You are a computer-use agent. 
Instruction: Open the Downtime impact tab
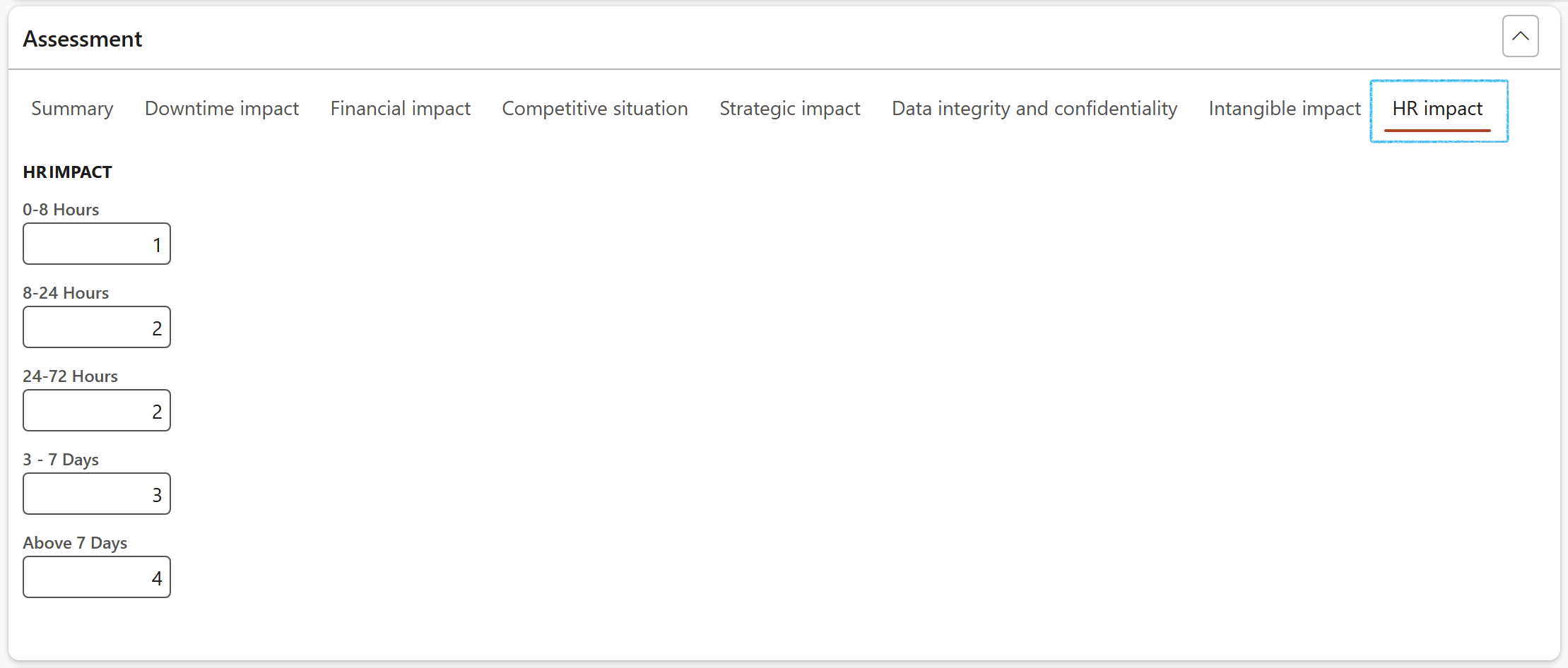coord(222,109)
